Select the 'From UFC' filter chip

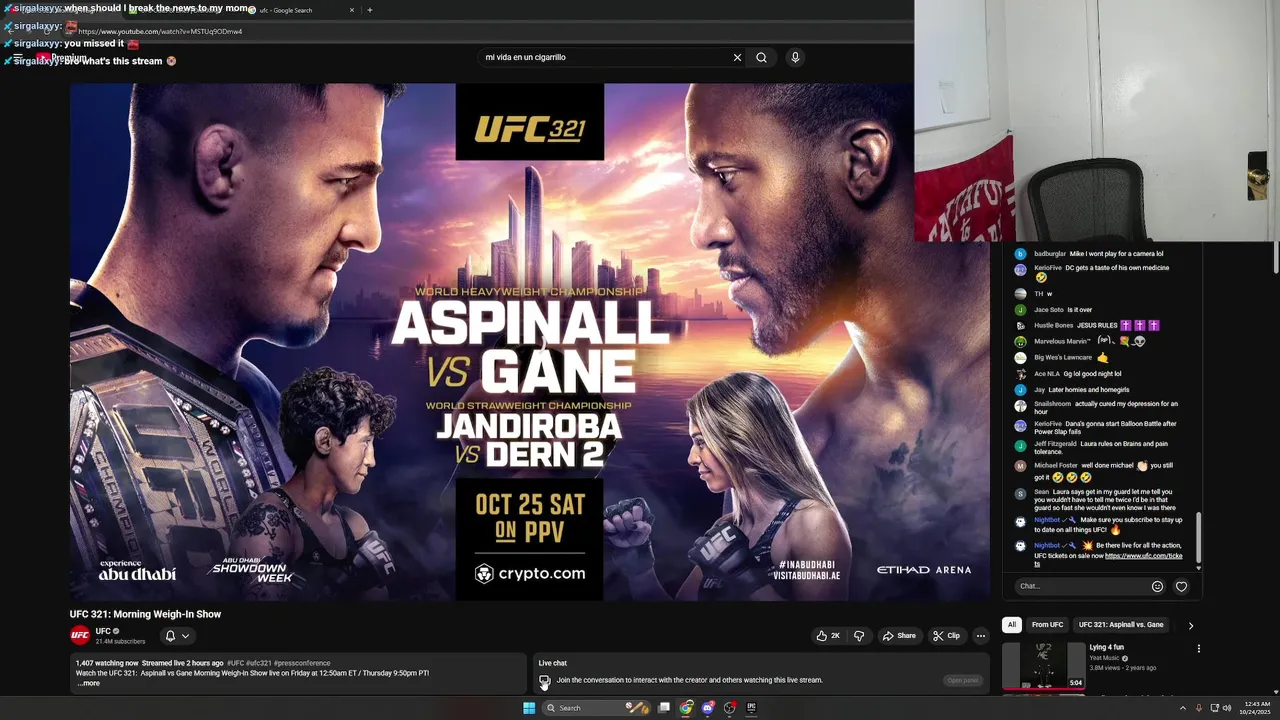click(1047, 625)
